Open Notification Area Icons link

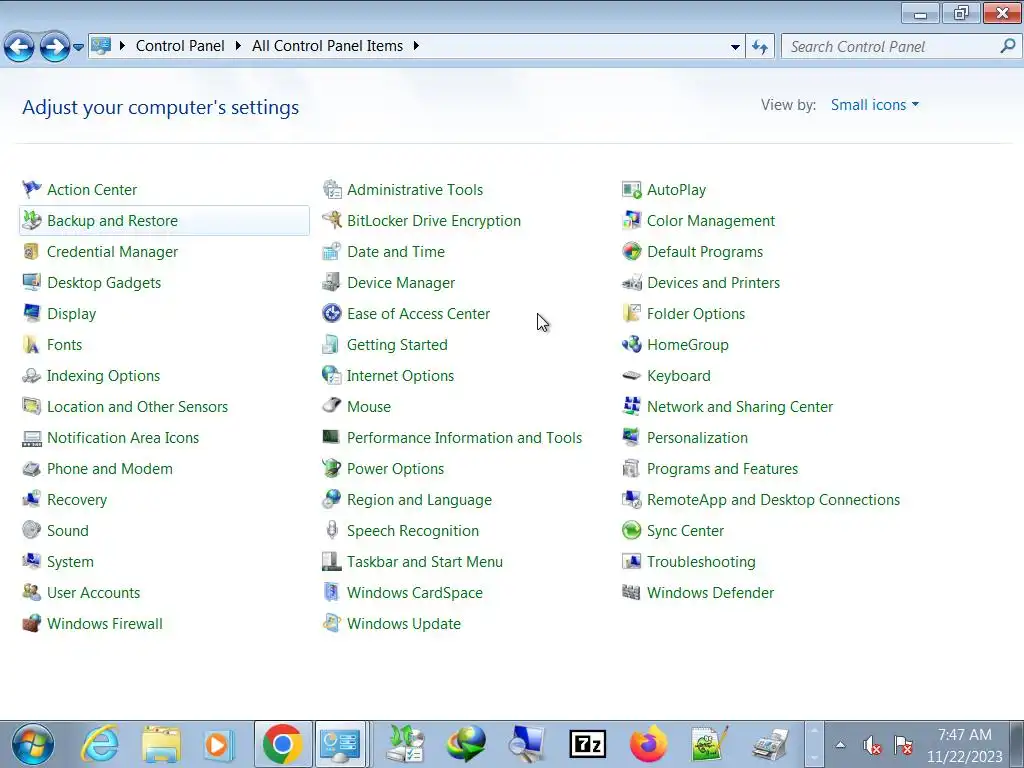point(123,438)
